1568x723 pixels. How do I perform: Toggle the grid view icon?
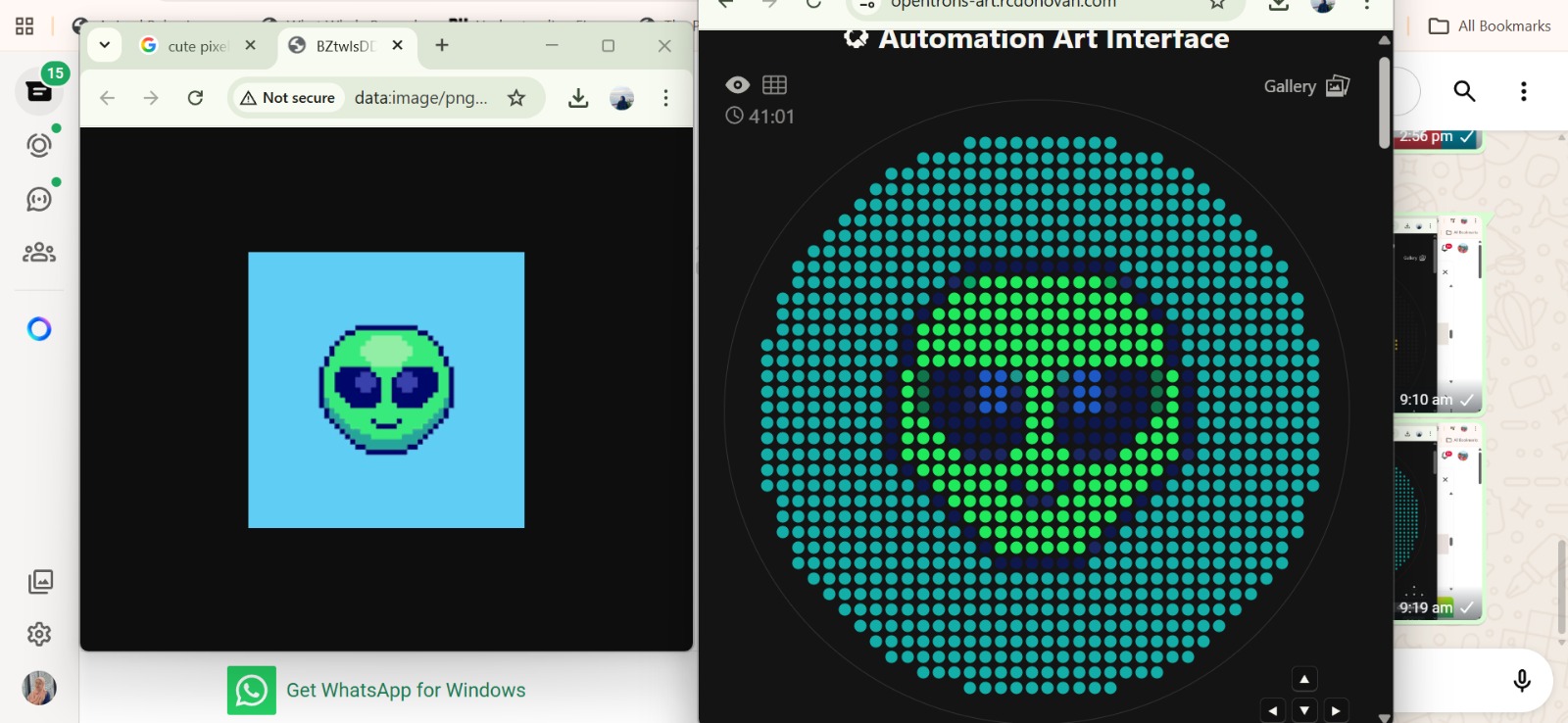pos(774,85)
